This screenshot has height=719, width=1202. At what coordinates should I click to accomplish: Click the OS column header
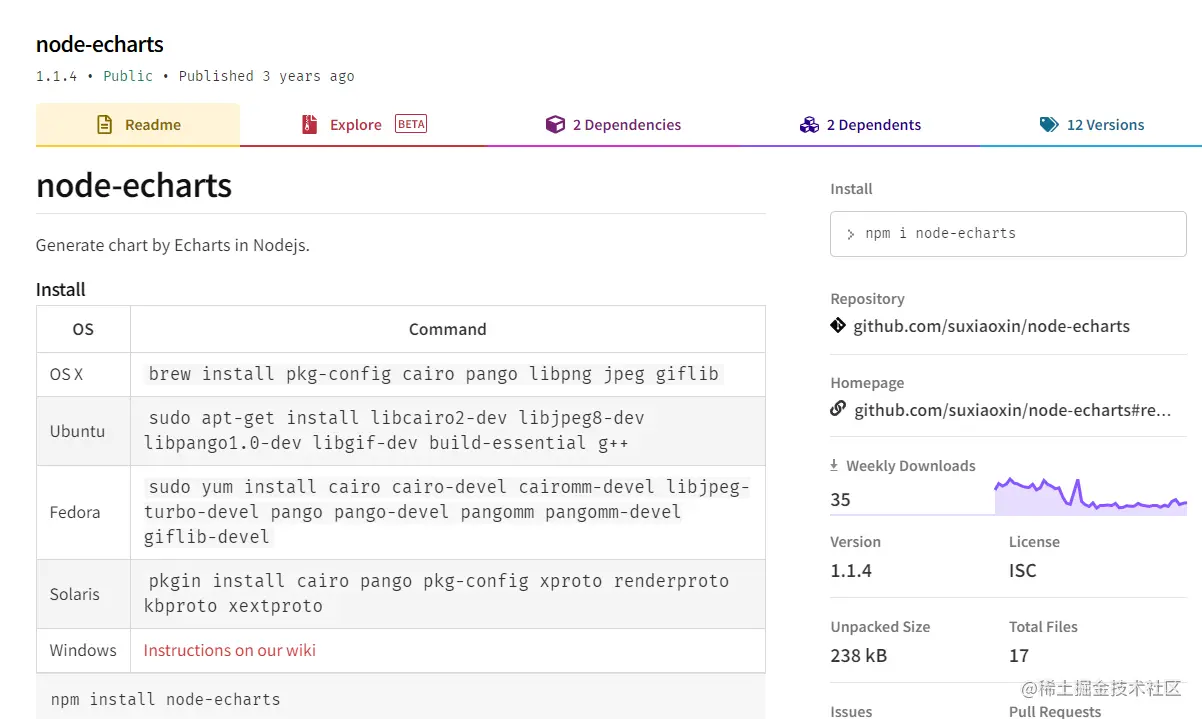83,329
